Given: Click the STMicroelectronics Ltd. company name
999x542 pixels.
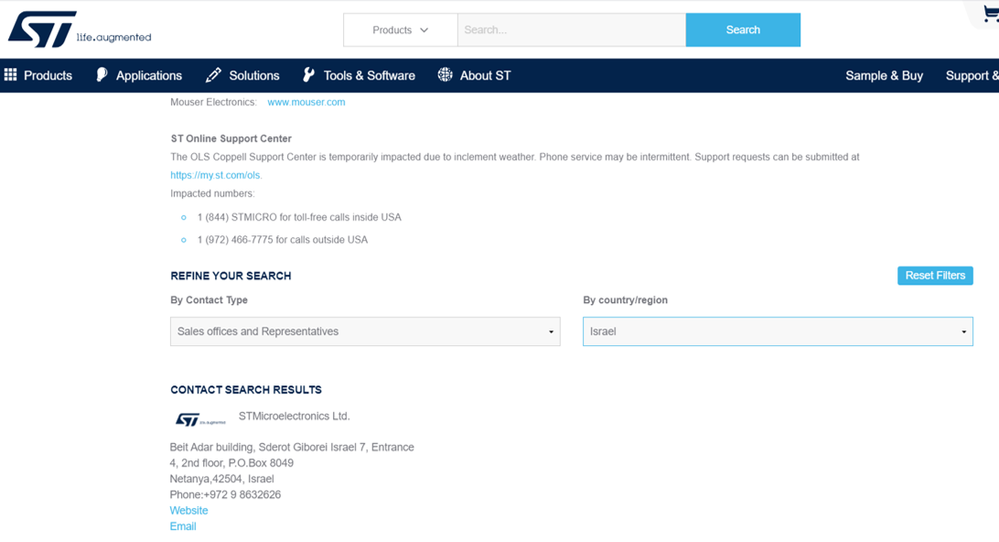Looking at the screenshot, I should pos(294,416).
